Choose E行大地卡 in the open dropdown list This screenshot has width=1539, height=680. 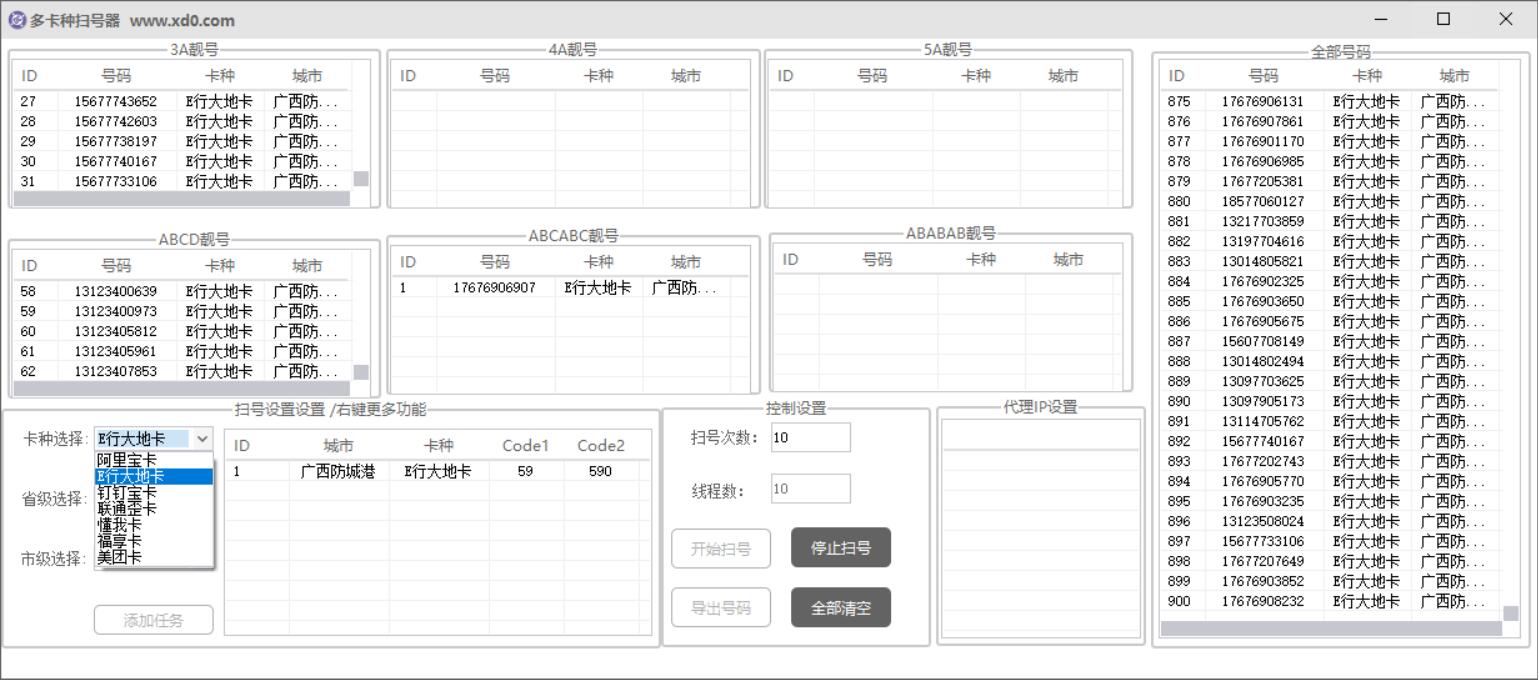coord(154,476)
